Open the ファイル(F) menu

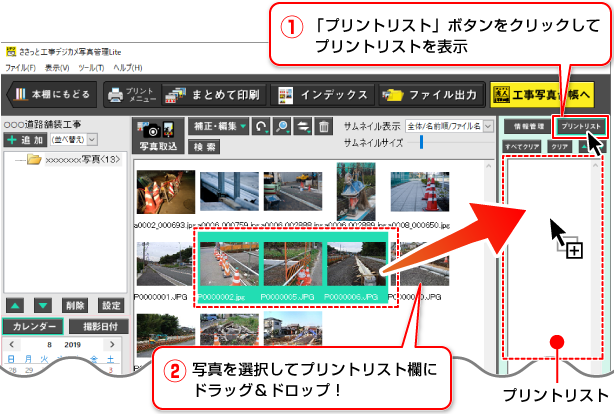[x=20, y=68]
